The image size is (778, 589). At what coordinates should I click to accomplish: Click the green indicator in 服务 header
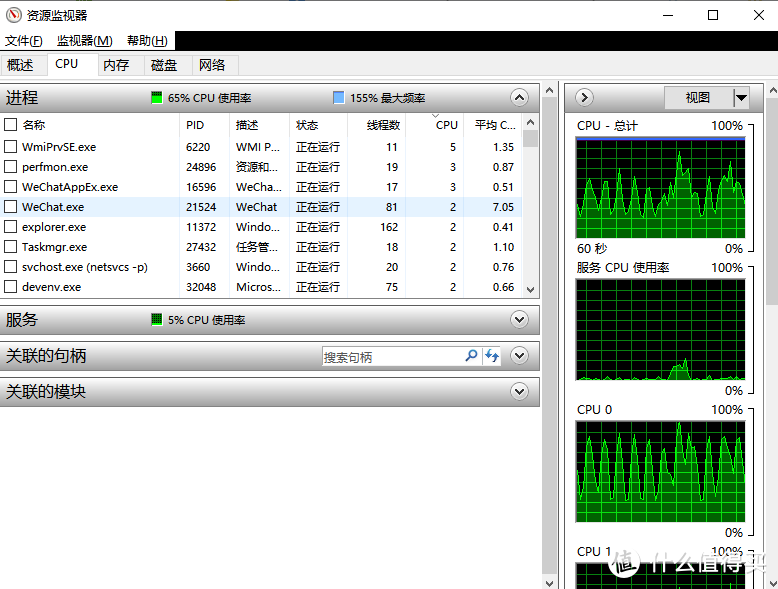tap(157, 320)
